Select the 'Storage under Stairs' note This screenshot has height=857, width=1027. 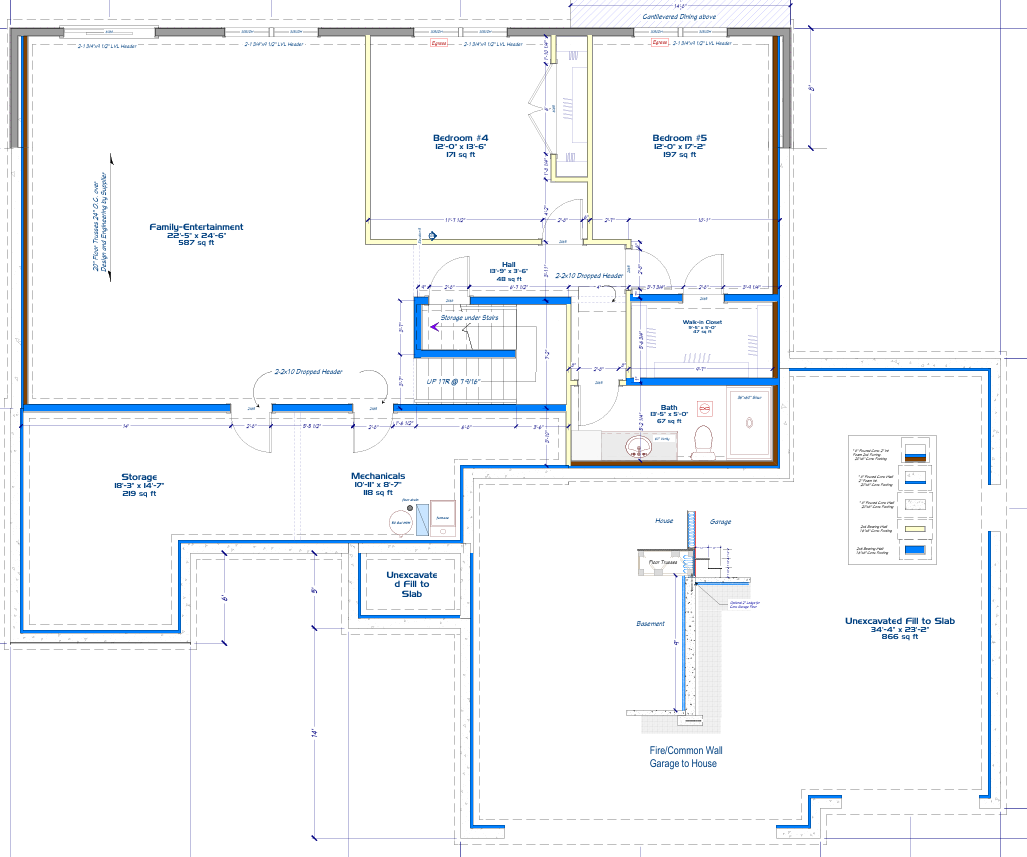pyautogui.click(x=469, y=318)
